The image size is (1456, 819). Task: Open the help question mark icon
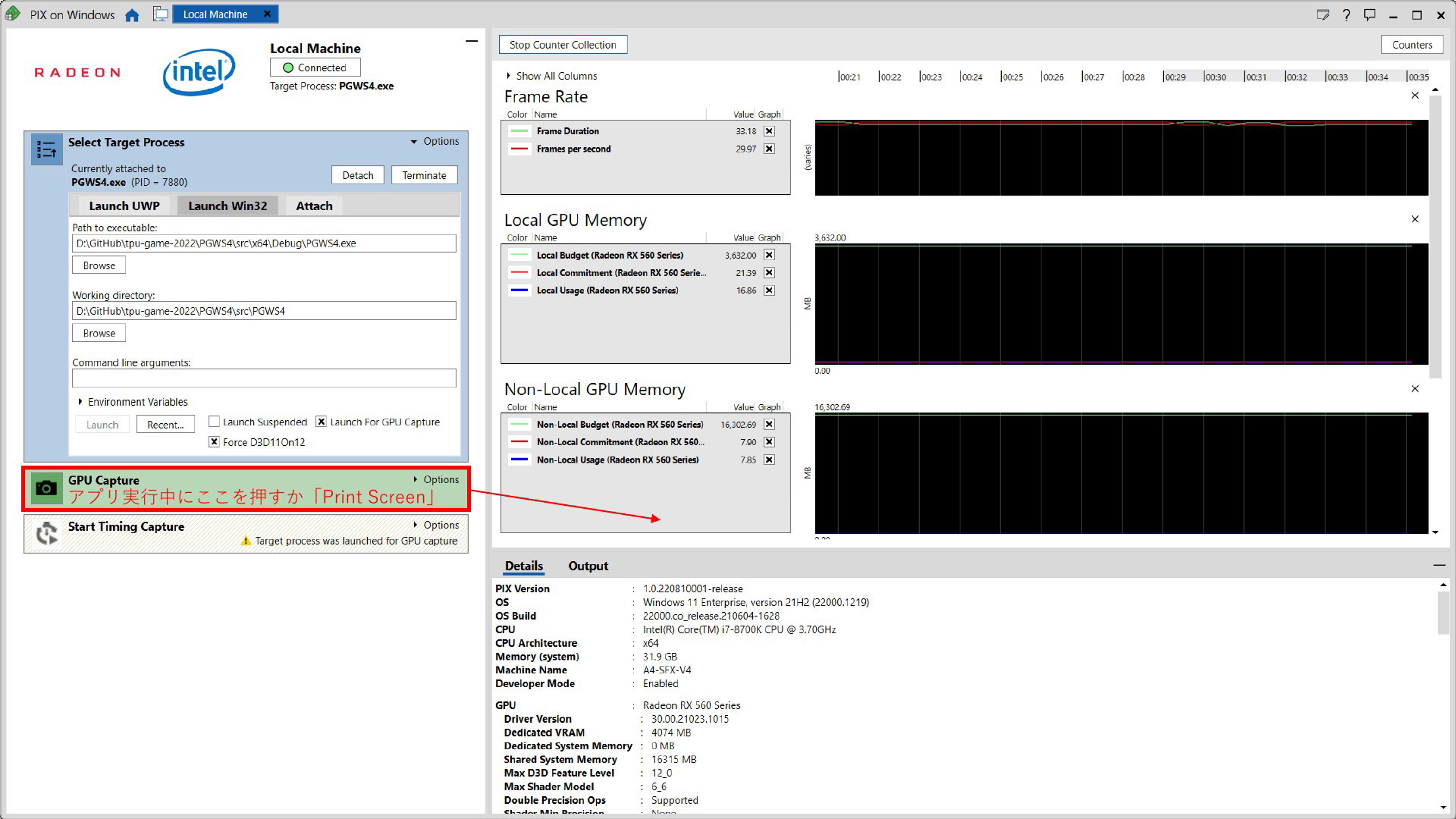tap(1347, 14)
